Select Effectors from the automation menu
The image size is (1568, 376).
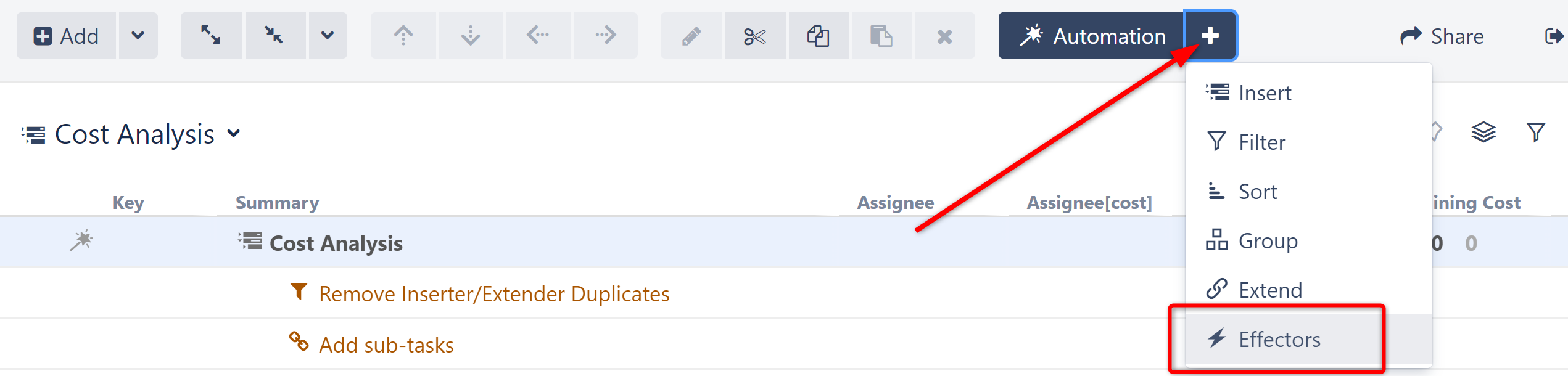[1279, 340]
